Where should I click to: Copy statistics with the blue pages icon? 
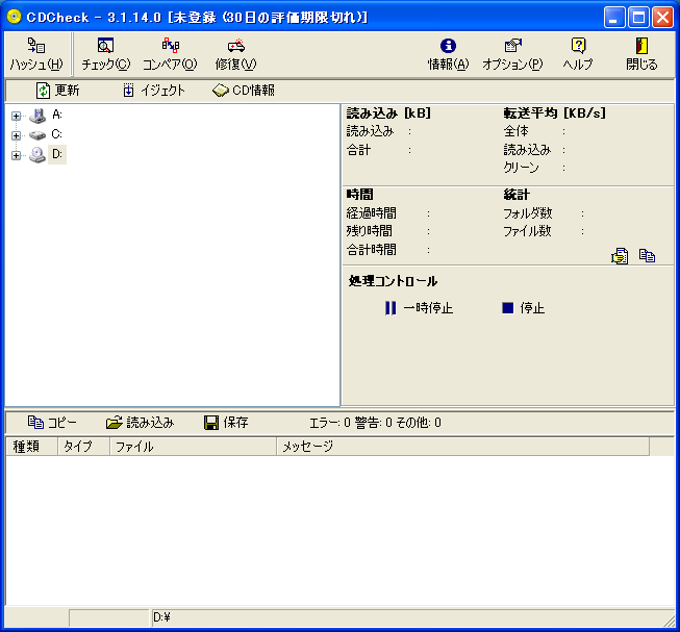(x=647, y=256)
